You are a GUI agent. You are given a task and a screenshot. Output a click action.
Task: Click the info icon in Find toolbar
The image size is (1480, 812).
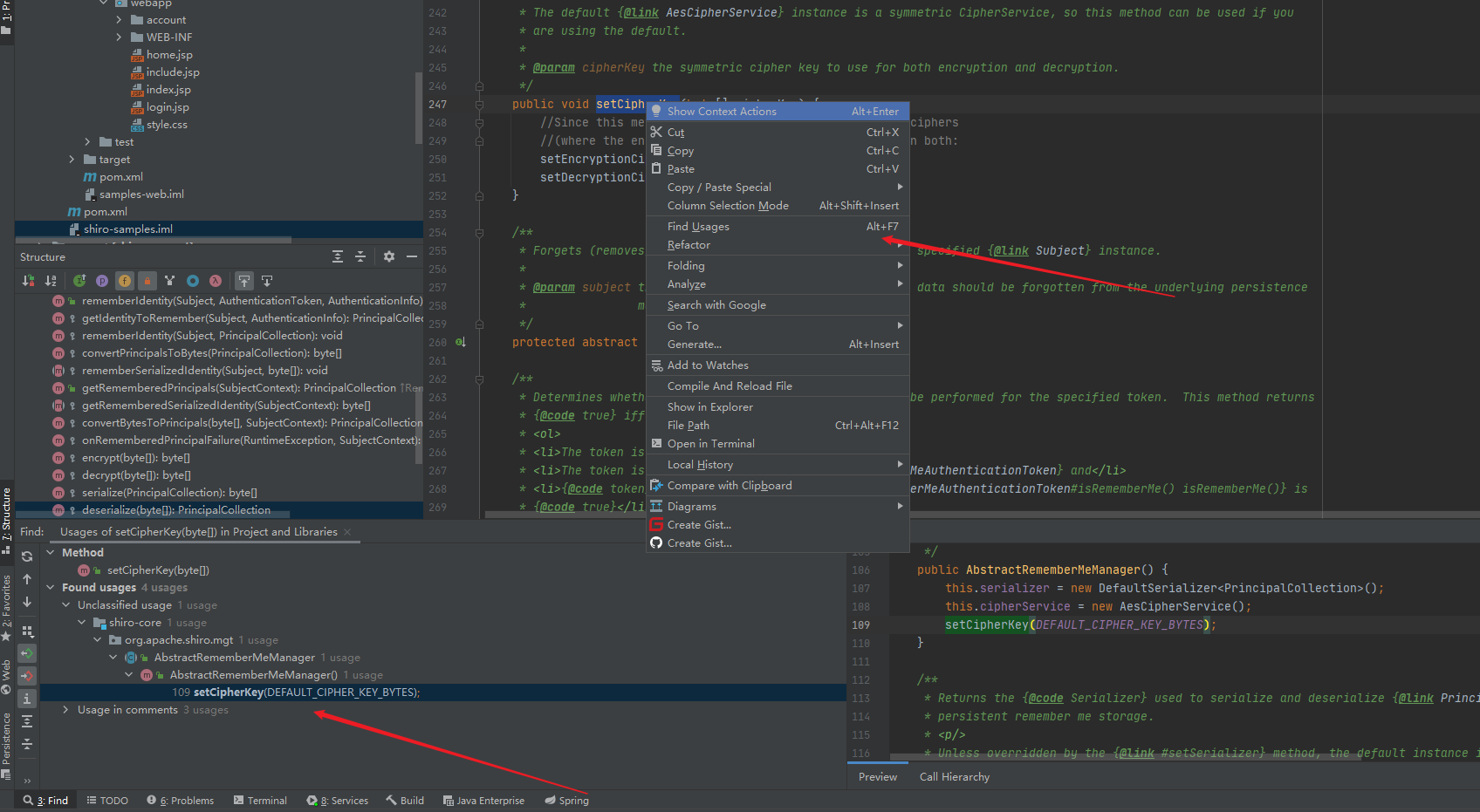pyautogui.click(x=27, y=699)
